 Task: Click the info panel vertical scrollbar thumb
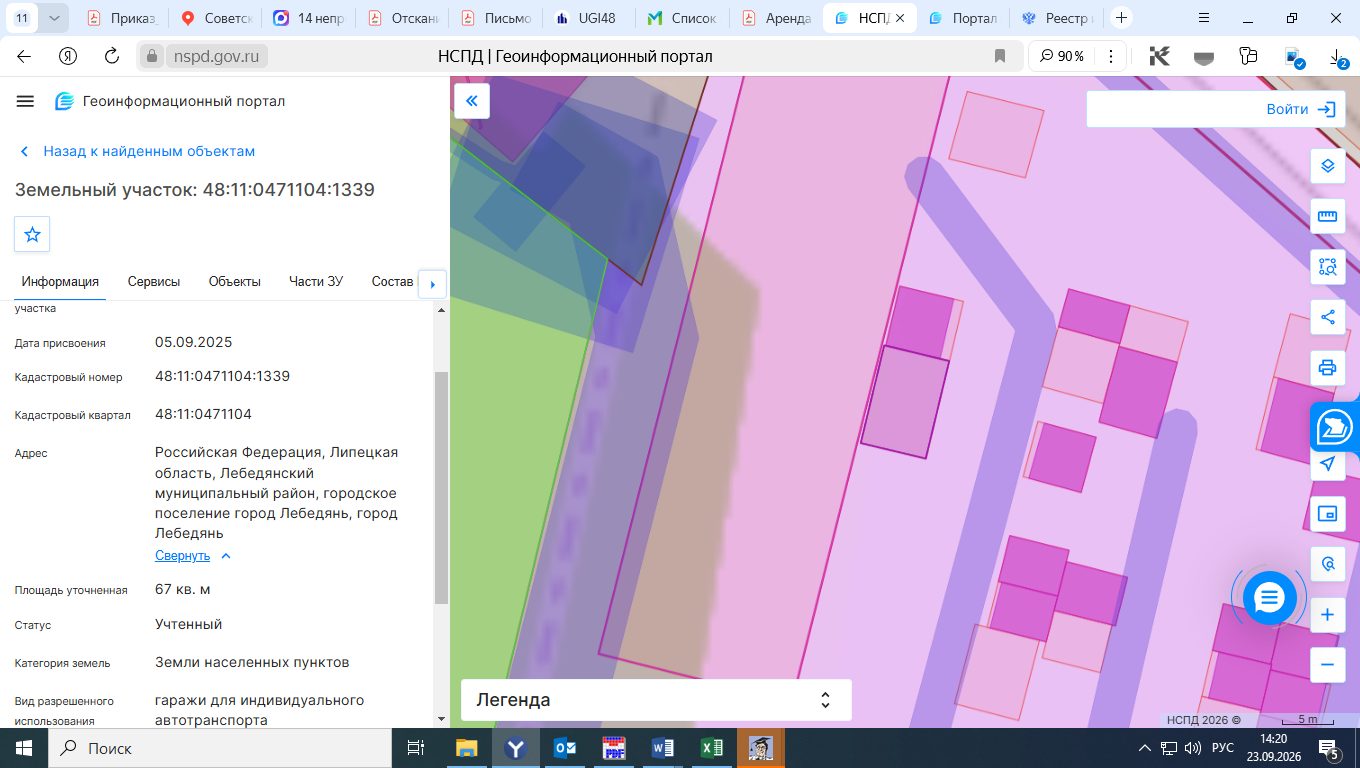tap(441, 487)
